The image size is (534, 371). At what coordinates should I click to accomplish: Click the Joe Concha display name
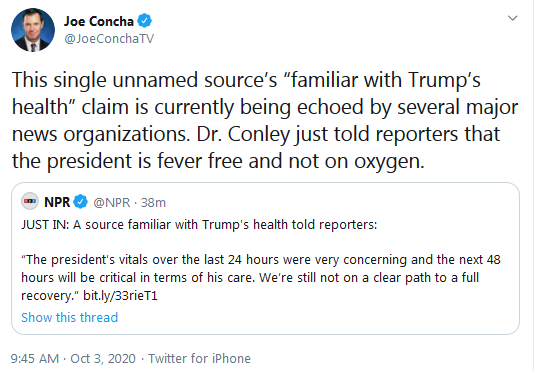click(x=99, y=21)
